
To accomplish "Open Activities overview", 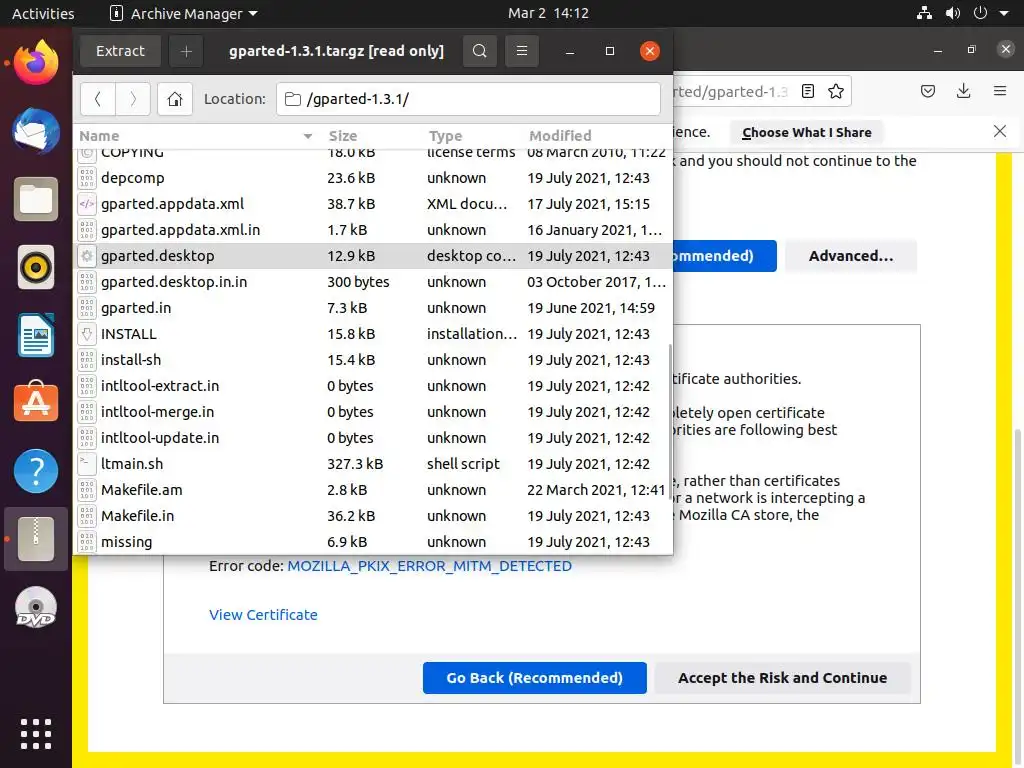I will click(x=43, y=13).
